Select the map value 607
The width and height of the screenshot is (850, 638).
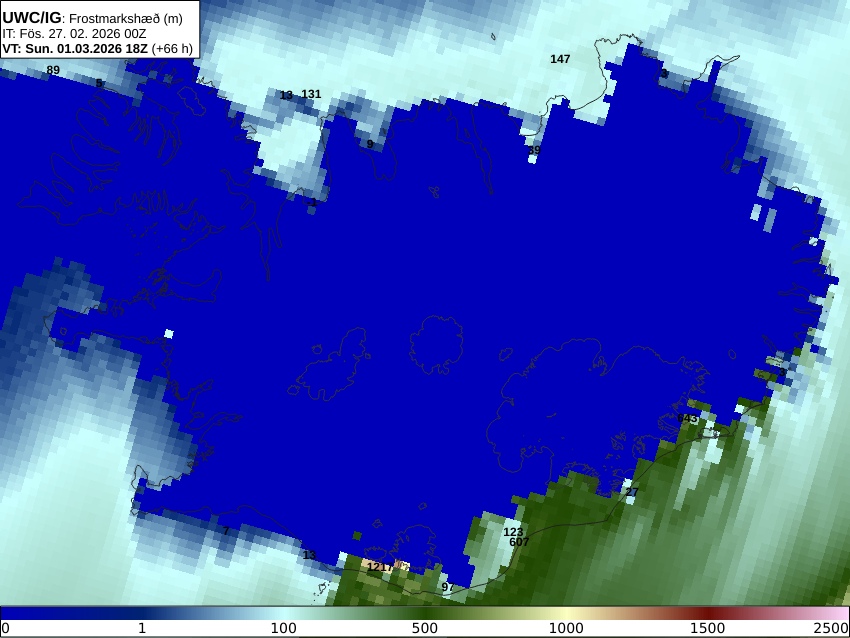point(519,542)
